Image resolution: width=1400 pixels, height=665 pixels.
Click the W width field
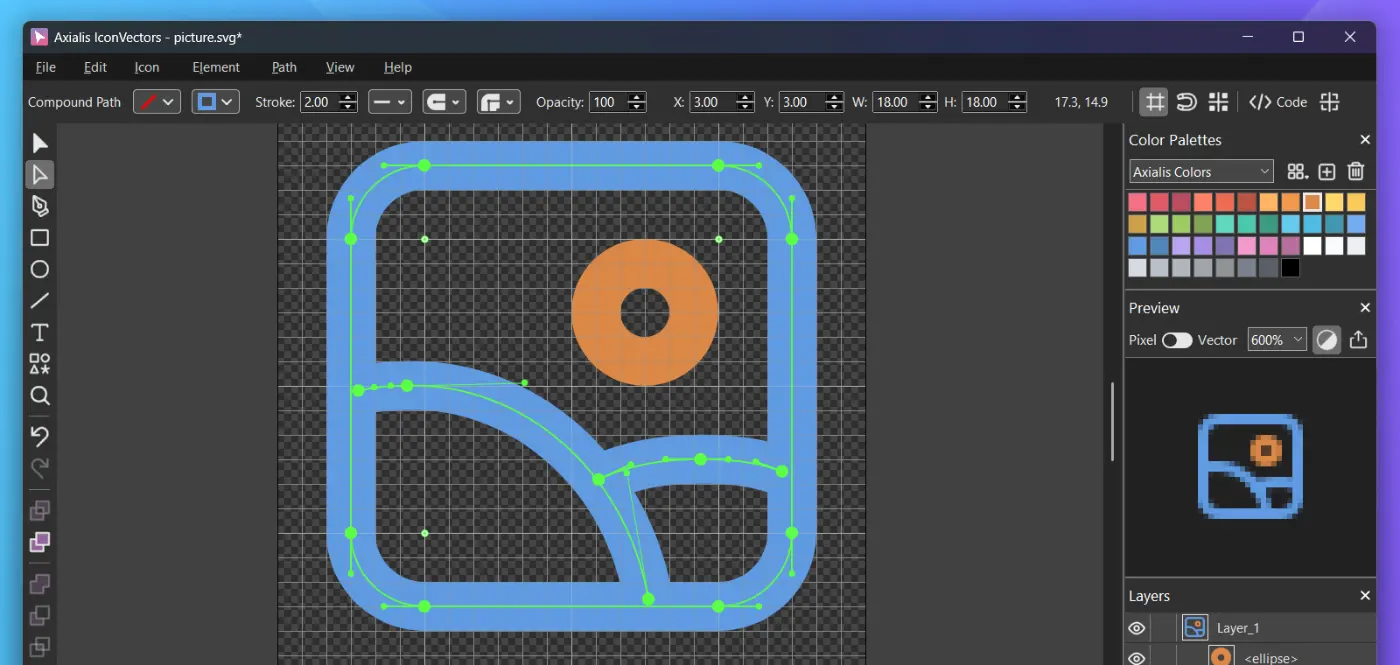pos(896,102)
